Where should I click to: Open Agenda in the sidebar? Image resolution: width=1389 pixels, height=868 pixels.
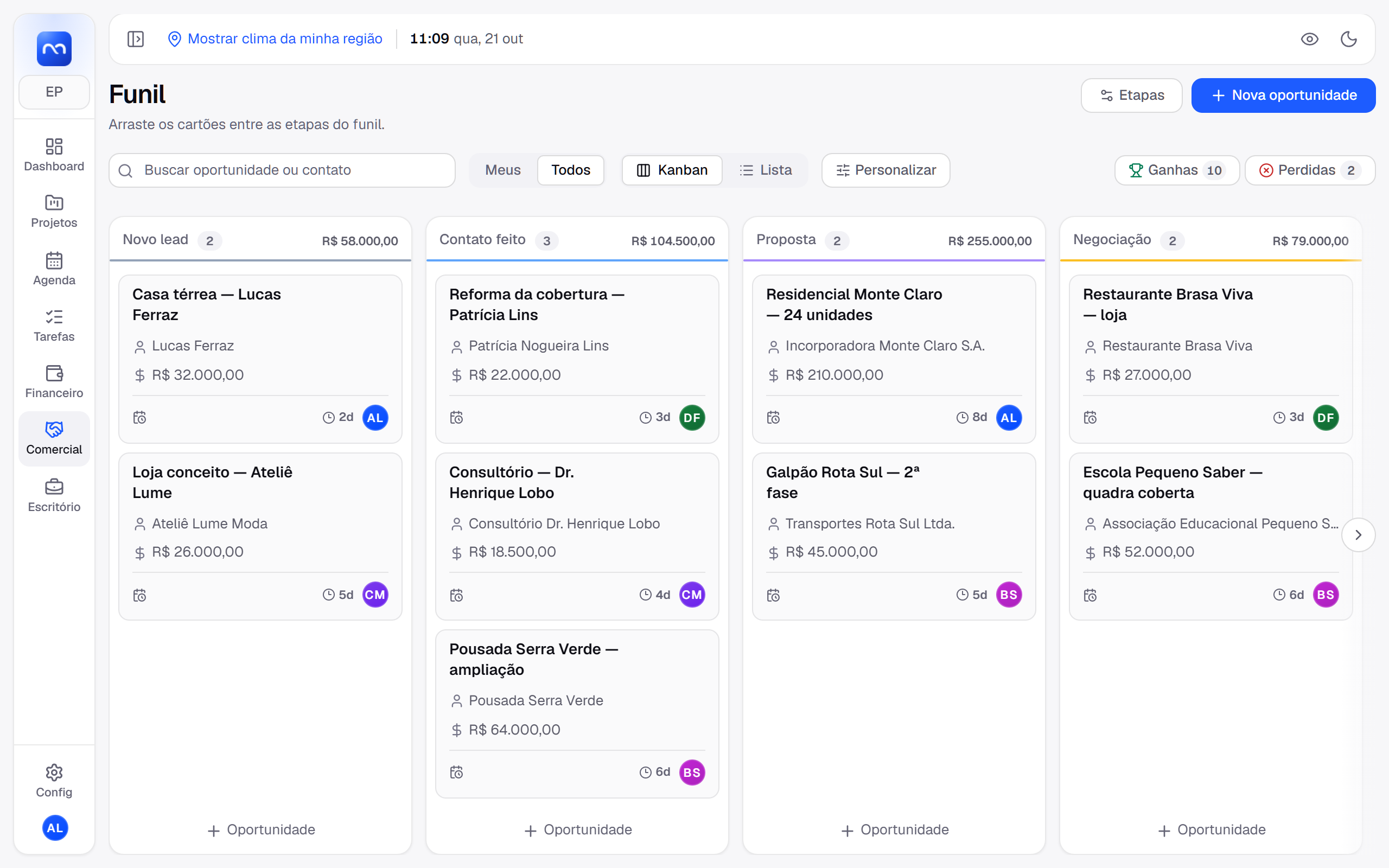54,269
